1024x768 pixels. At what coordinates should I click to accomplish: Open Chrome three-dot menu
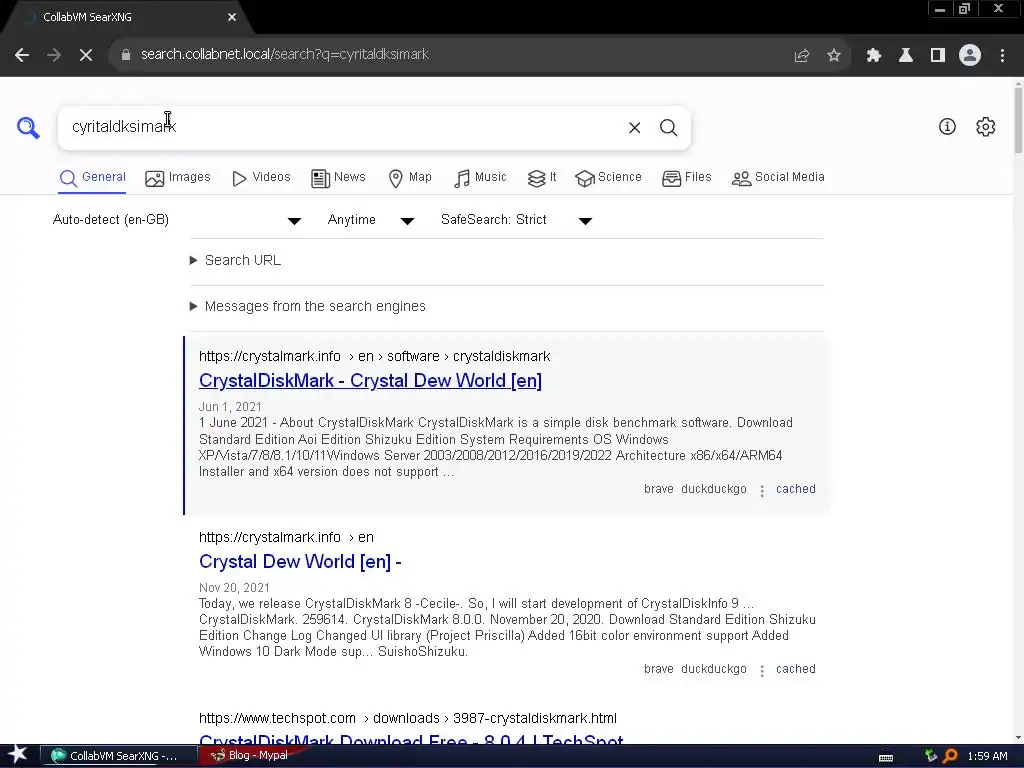pyautogui.click(x=1002, y=55)
